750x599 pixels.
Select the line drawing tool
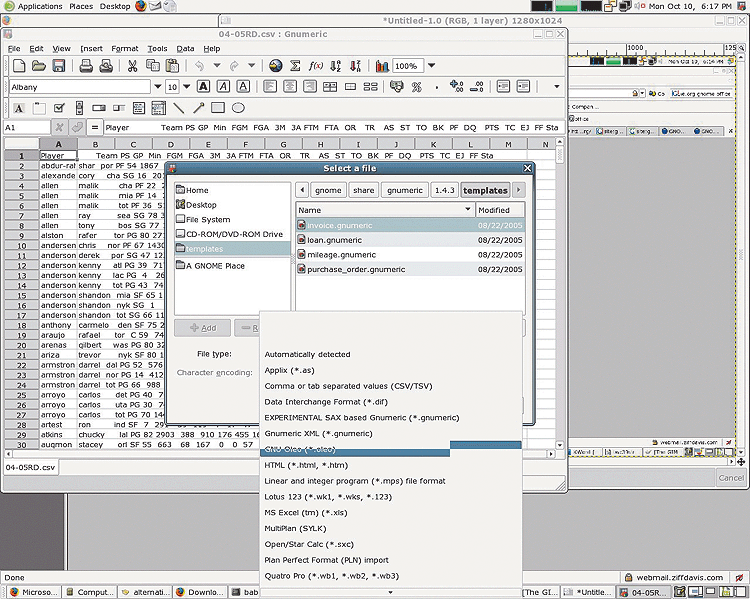point(178,108)
